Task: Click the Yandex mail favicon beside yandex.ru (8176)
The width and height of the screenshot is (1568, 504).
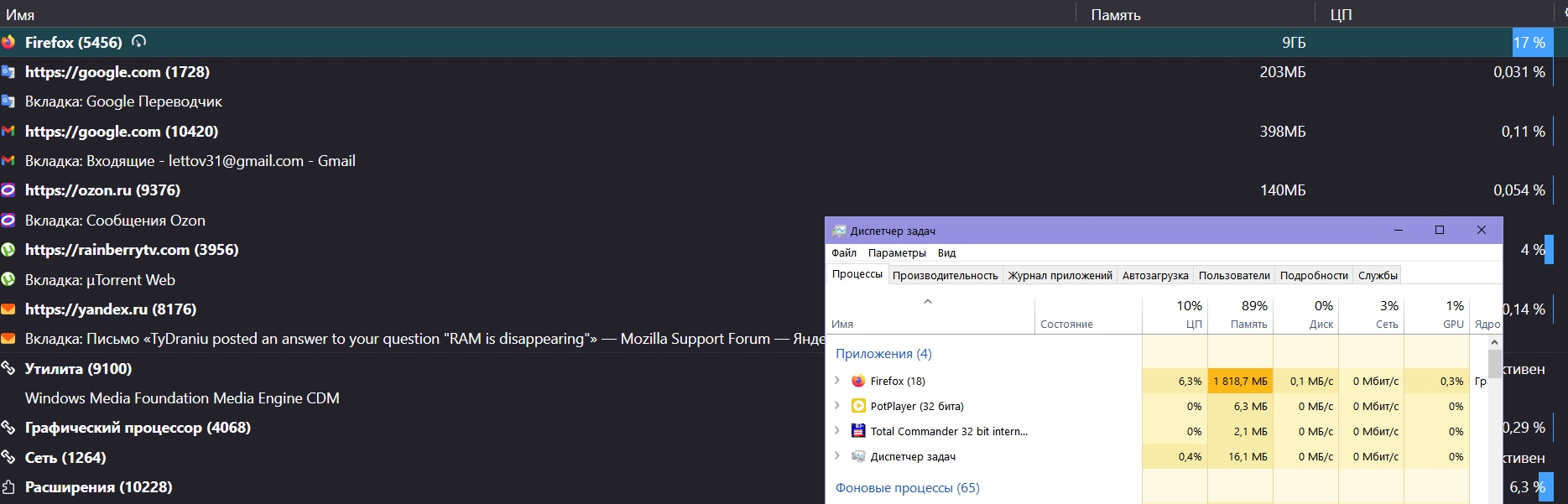Action: point(8,309)
